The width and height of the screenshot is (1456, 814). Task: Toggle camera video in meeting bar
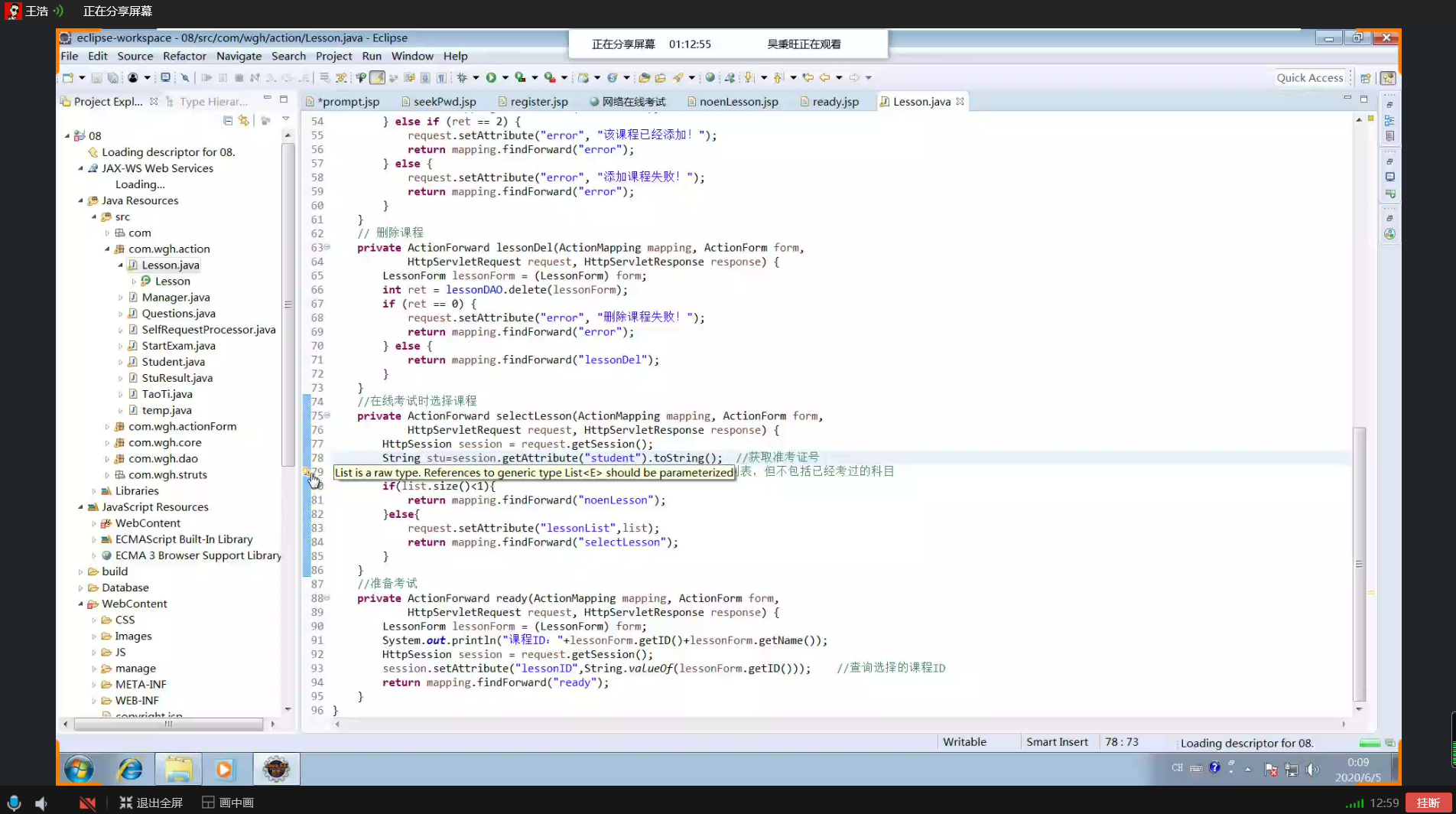88,803
